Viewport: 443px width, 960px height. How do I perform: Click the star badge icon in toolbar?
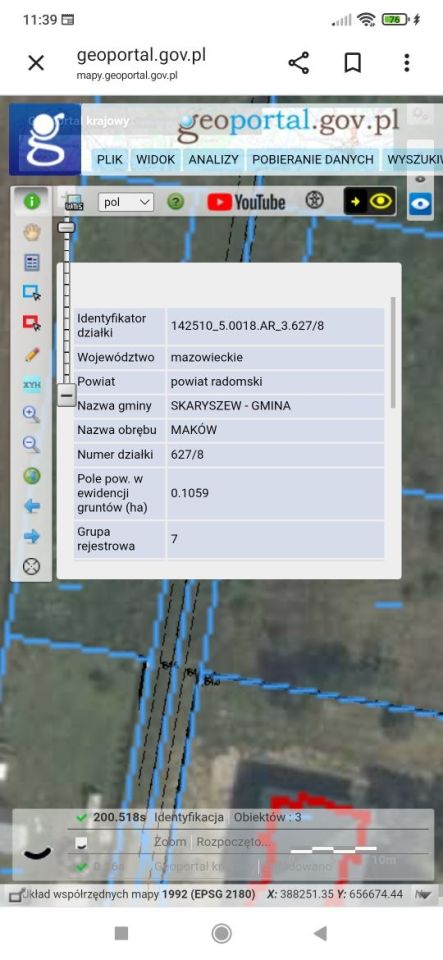coord(315,201)
